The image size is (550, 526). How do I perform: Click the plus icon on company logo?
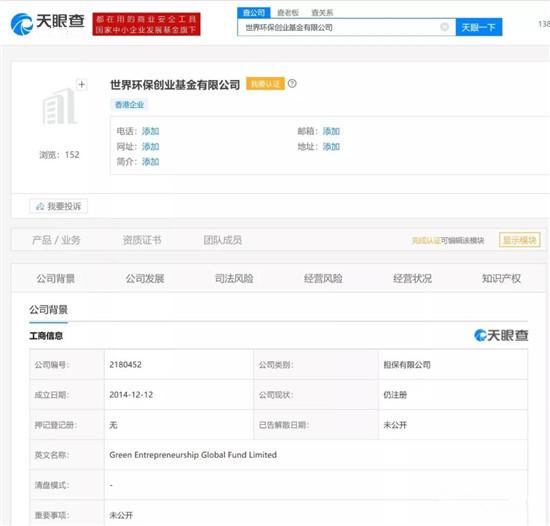pos(82,85)
